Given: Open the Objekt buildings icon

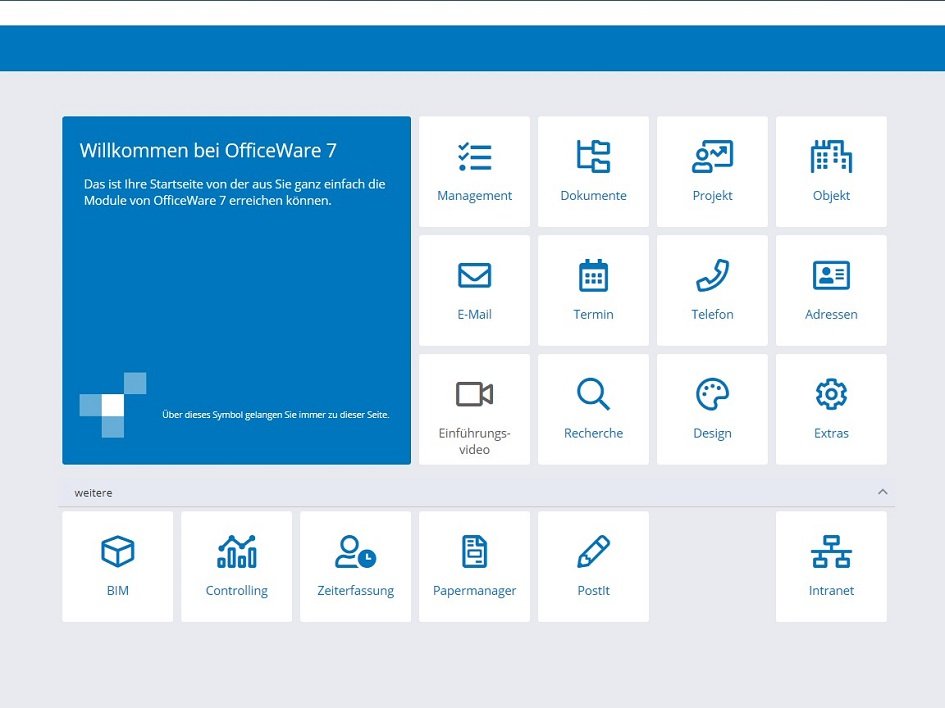Looking at the screenshot, I should (x=831, y=157).
